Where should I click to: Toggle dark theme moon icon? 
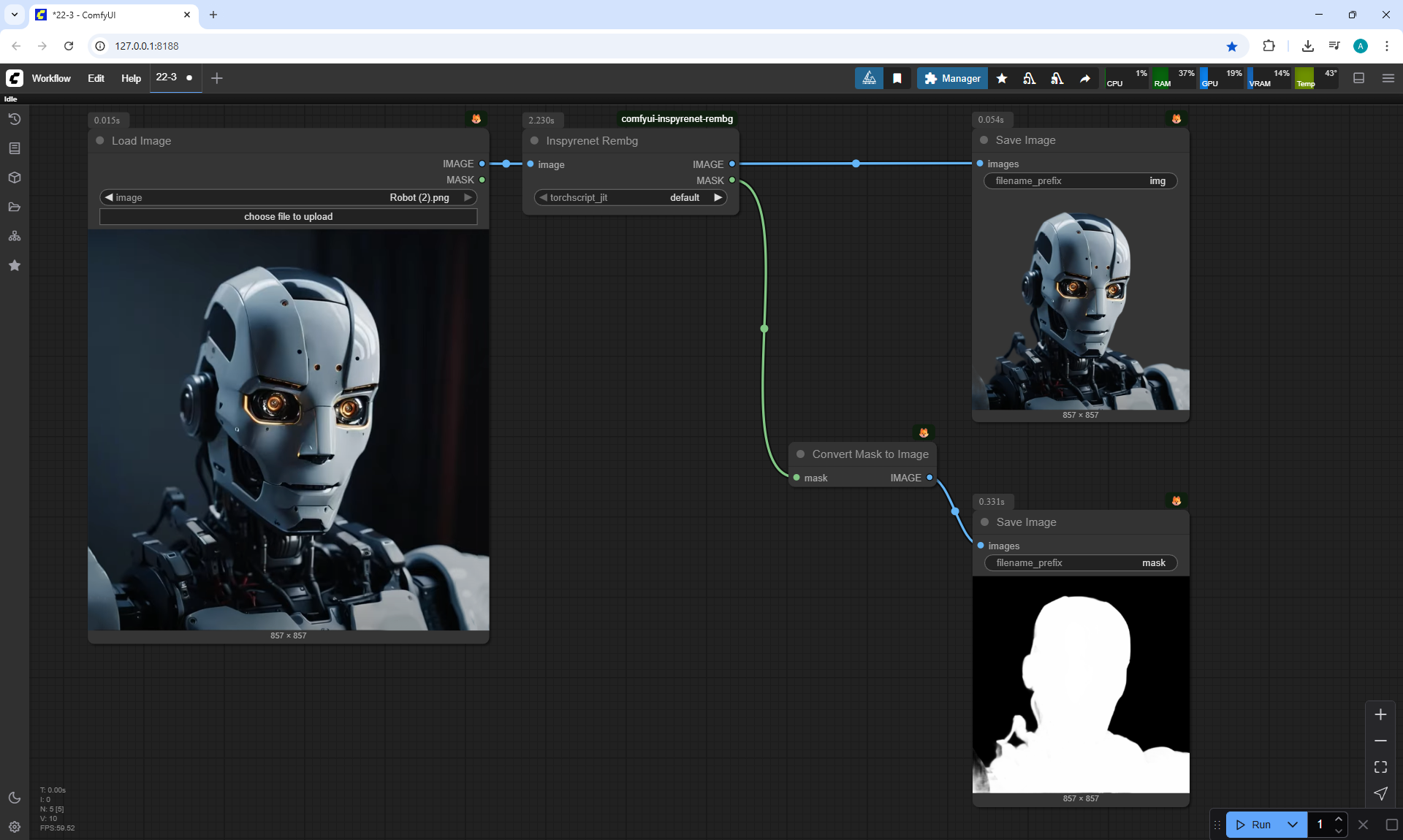[x=15, y=798]
